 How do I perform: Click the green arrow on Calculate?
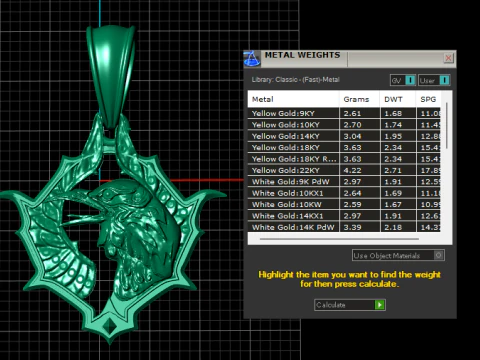pyautogui.click(x=380, y=305)
